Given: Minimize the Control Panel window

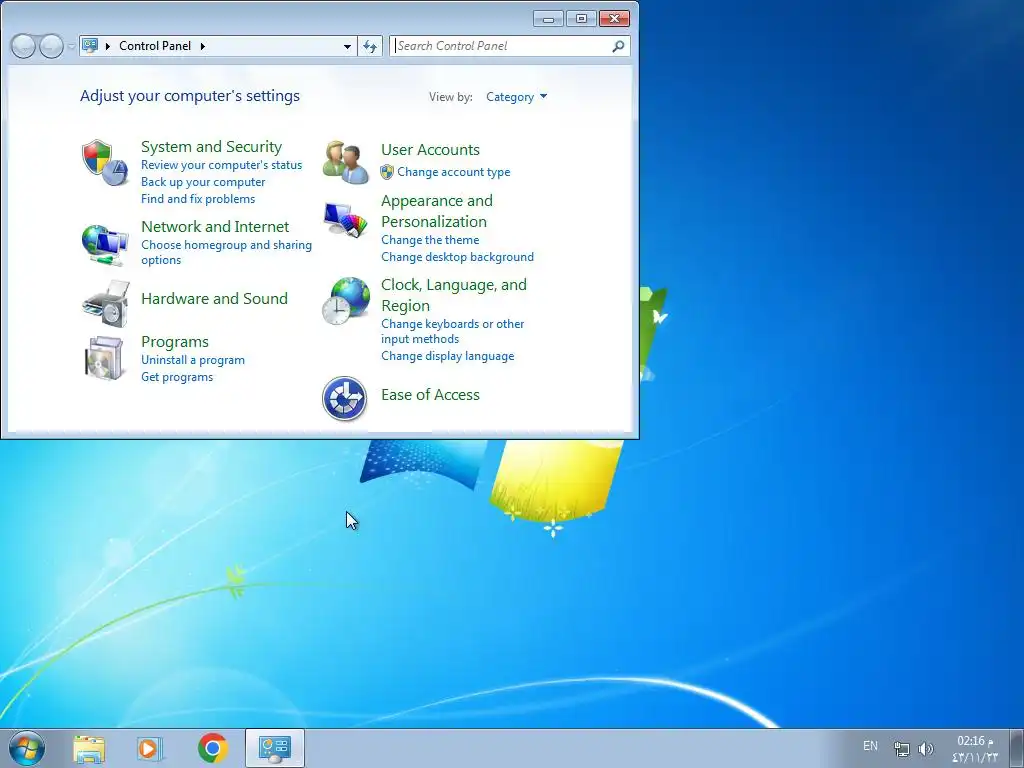Looking at the screenshot, I should pos(548,19).
